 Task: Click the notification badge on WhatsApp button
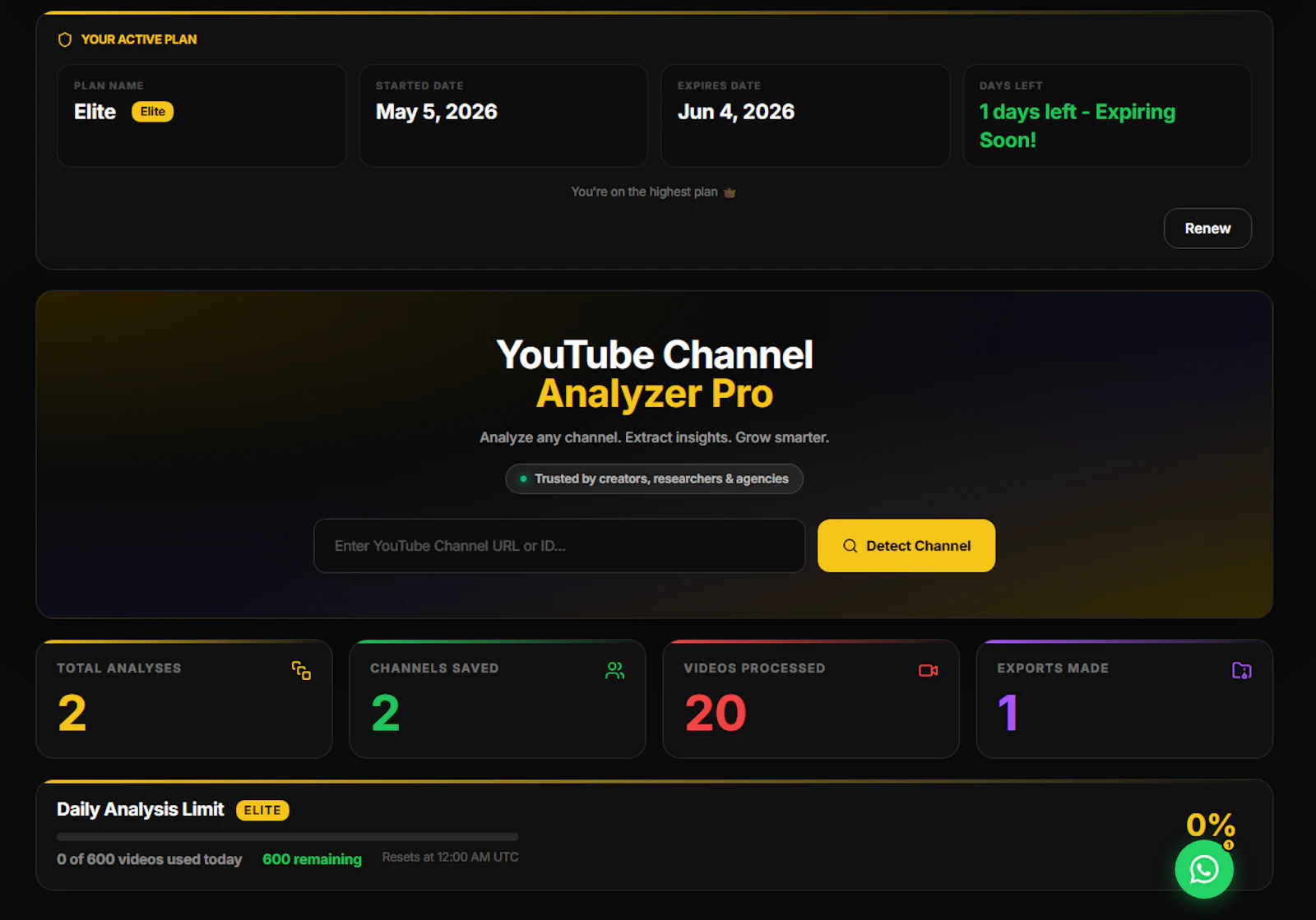click(x=1228, y=844)
